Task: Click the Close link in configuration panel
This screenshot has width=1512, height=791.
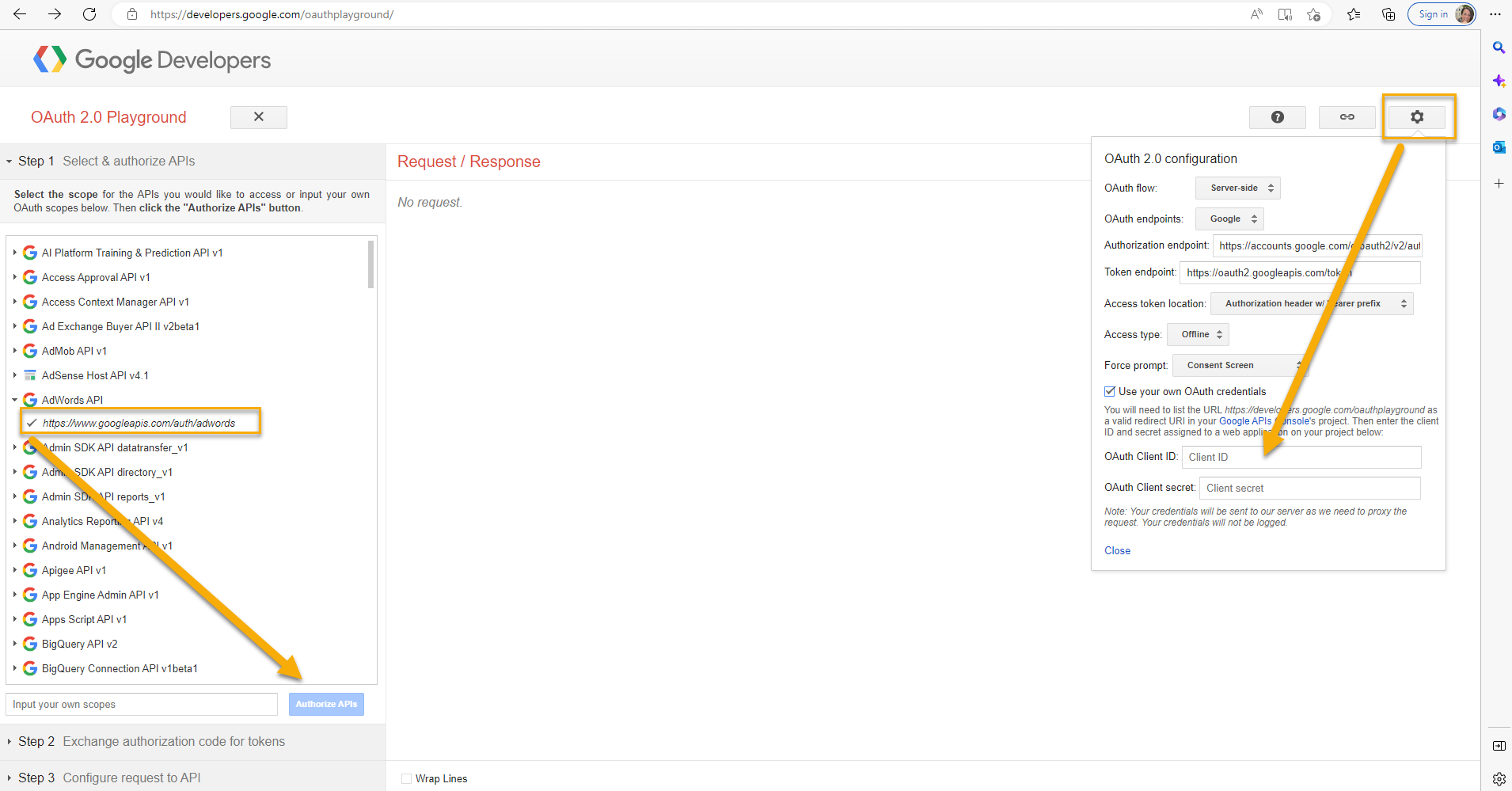Action: pyautogui.click(x=1117, y=550)
